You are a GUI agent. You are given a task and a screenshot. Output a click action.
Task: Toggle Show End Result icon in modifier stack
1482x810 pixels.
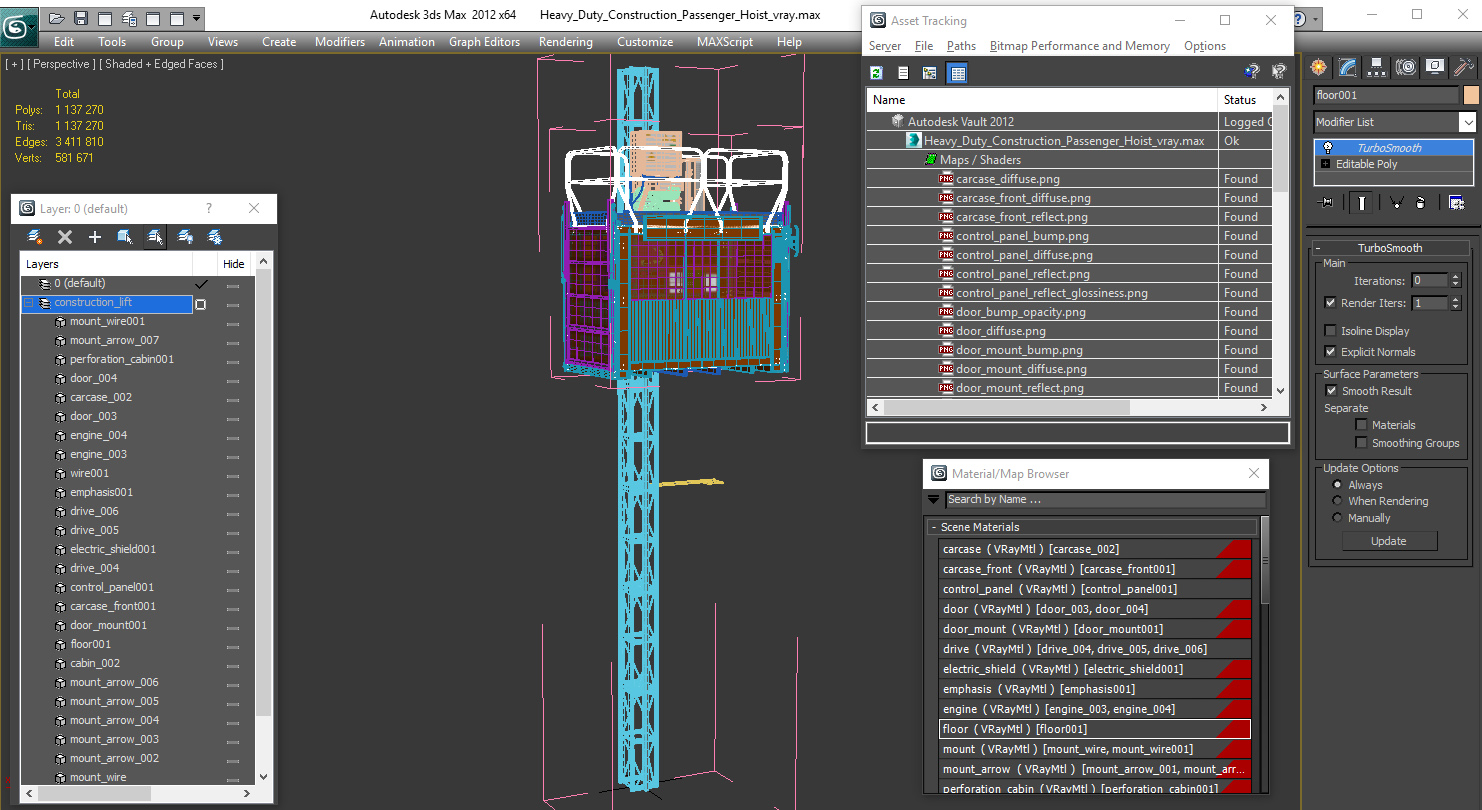pyautogui.click(x=1362, y=202)
